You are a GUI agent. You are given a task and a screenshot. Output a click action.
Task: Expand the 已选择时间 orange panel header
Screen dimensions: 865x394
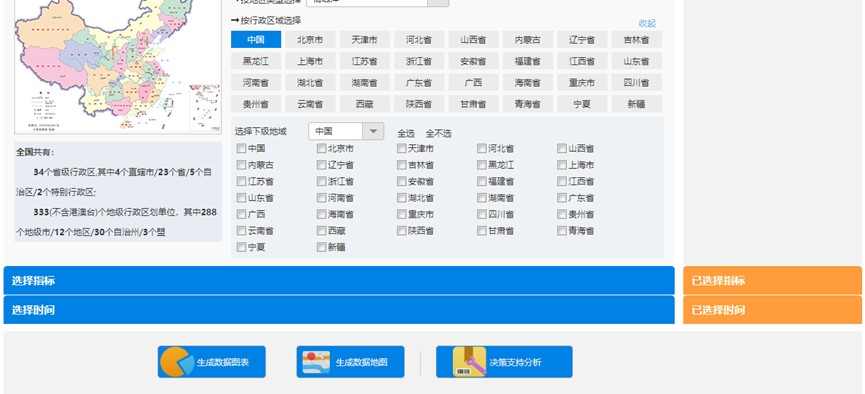point(772,310)
